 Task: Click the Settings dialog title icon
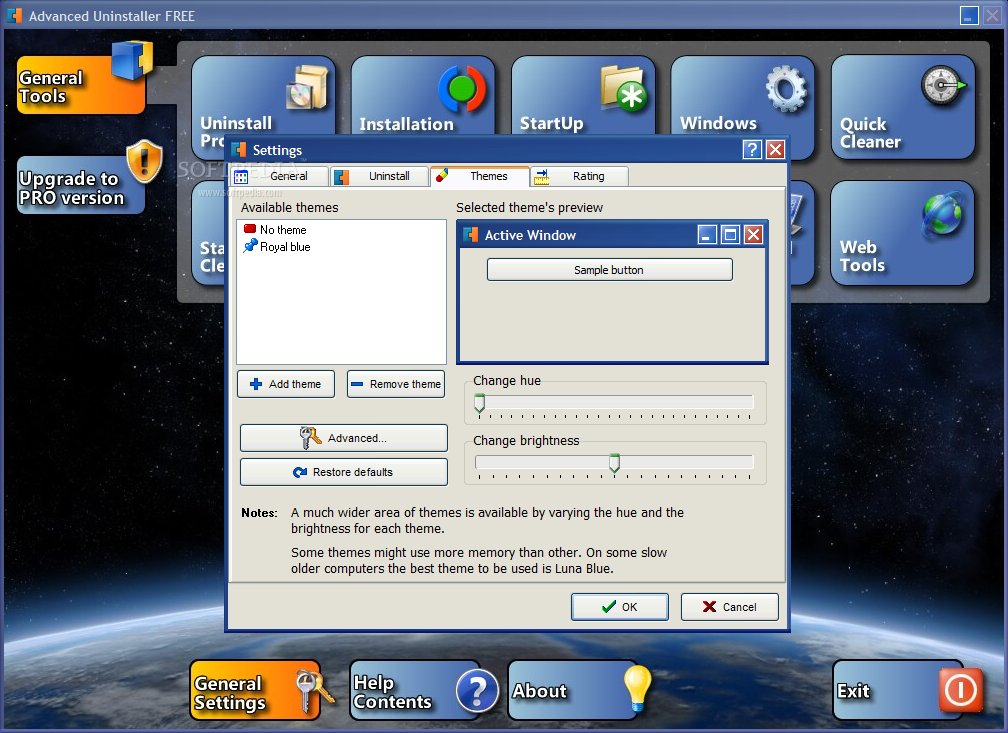[239, 150]
